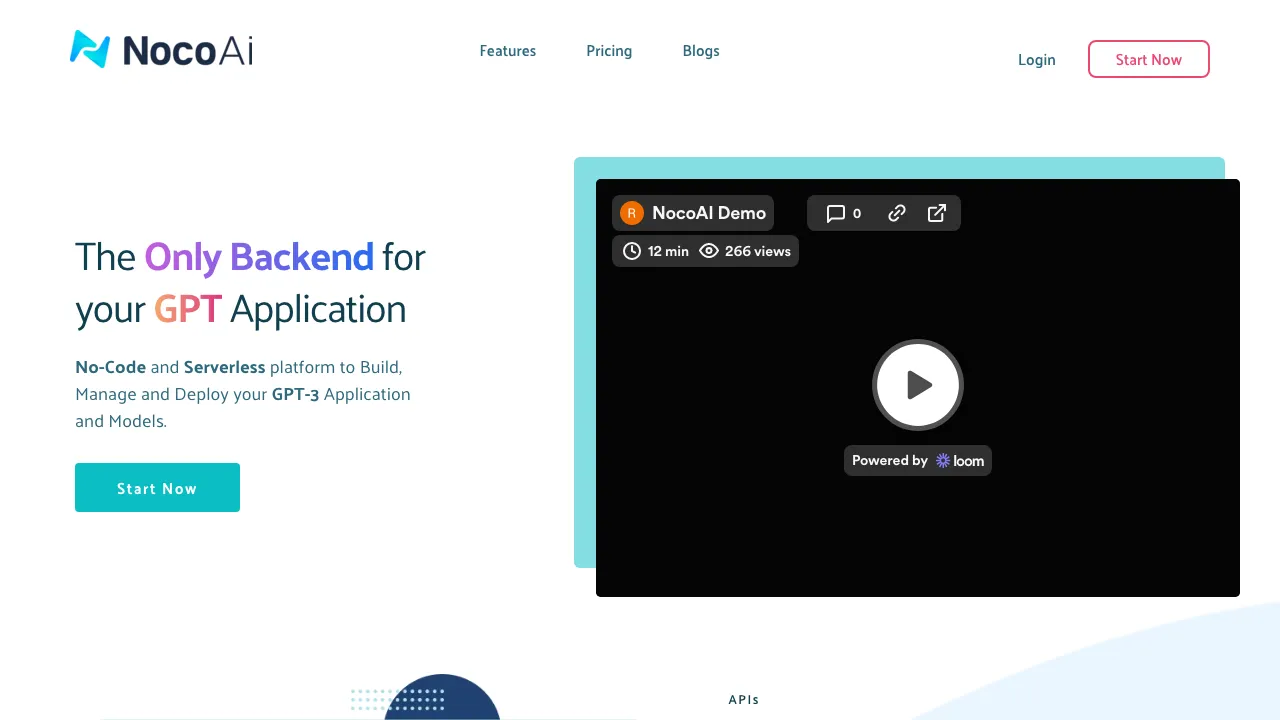Click the Powered by Loom badge

tap(918, 461)
